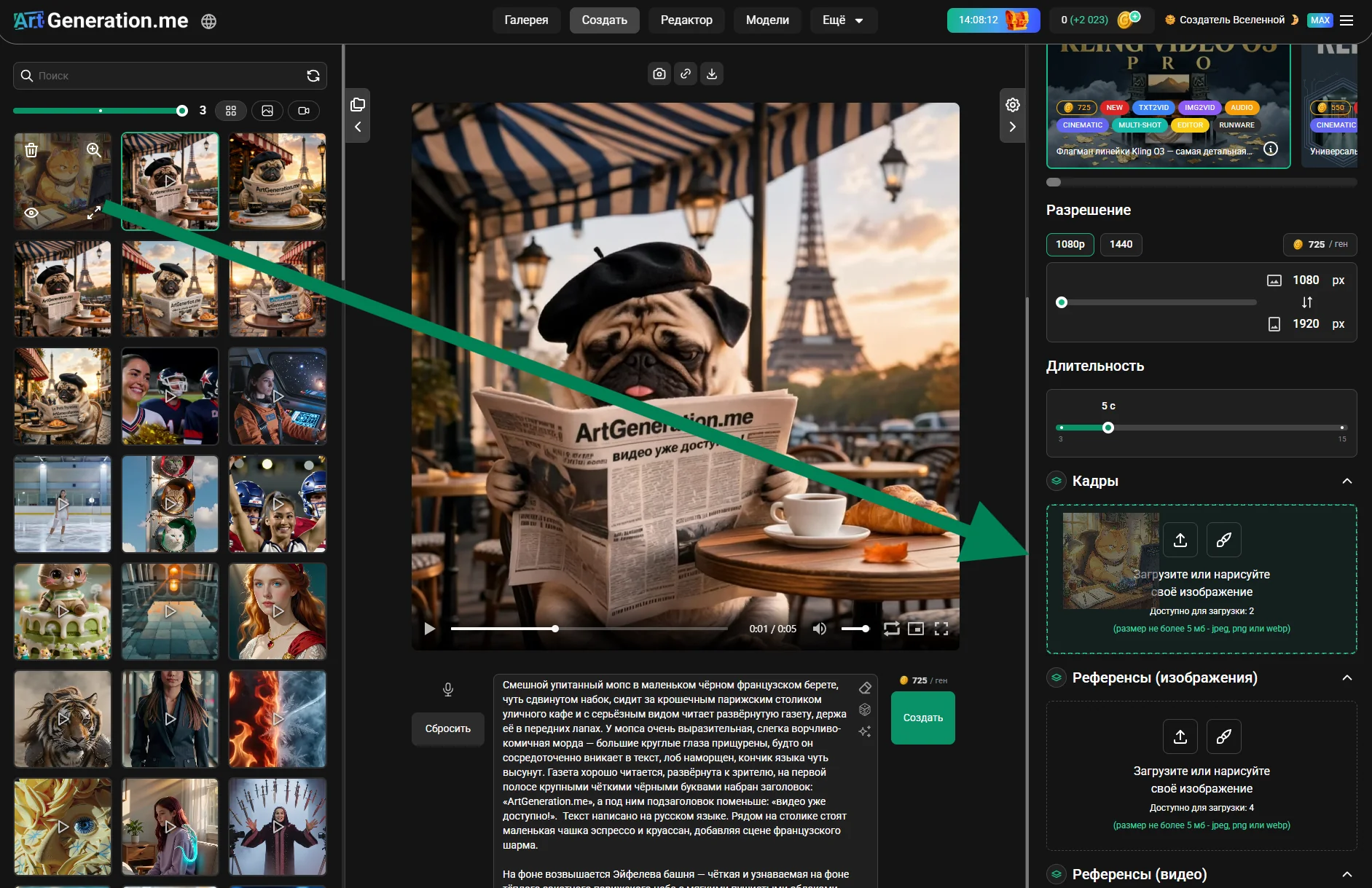Click the swap width and height arrows icon
This screenshot has width=1372, height=888.
(1307, 302)
